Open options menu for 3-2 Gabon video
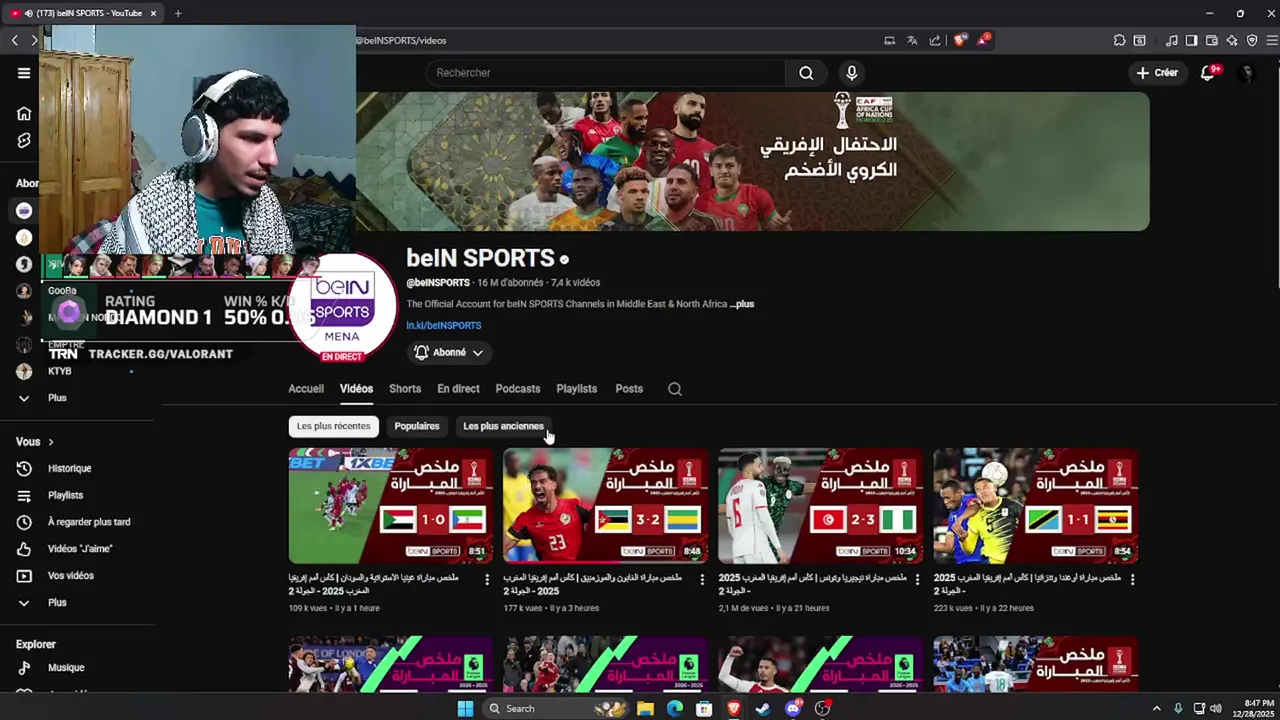 point(702,579)
